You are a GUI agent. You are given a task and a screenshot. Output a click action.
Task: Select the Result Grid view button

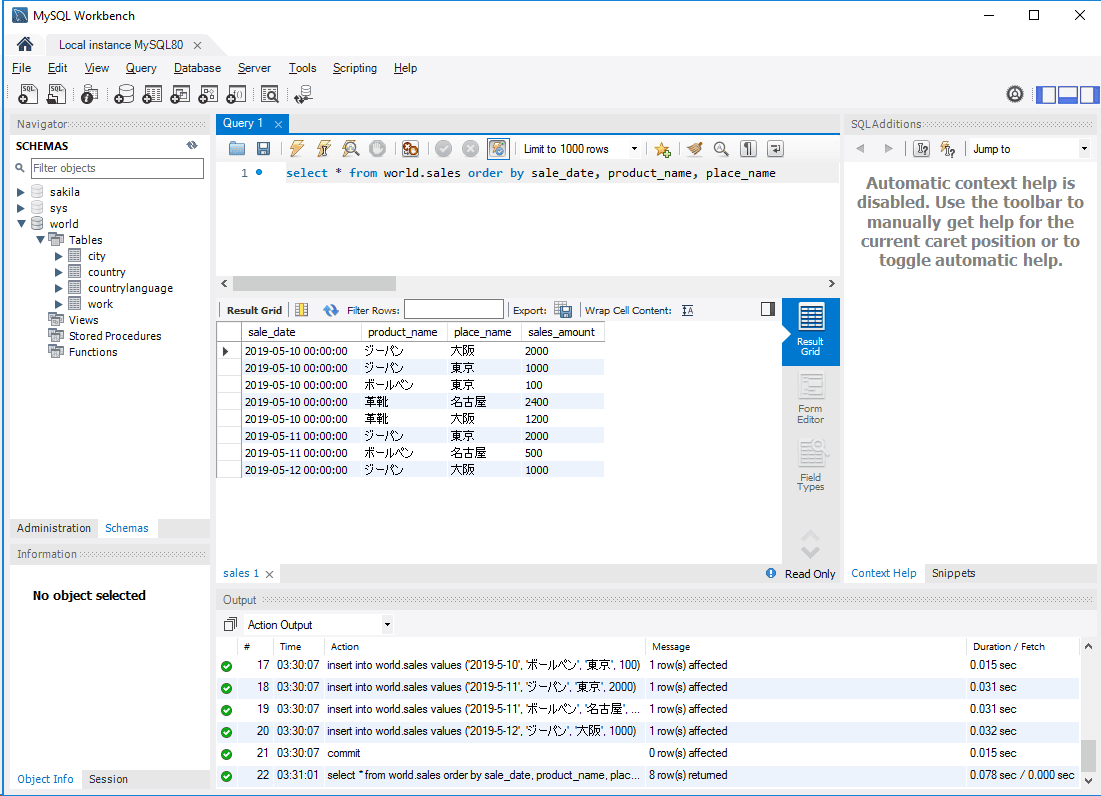pos(810,331)
